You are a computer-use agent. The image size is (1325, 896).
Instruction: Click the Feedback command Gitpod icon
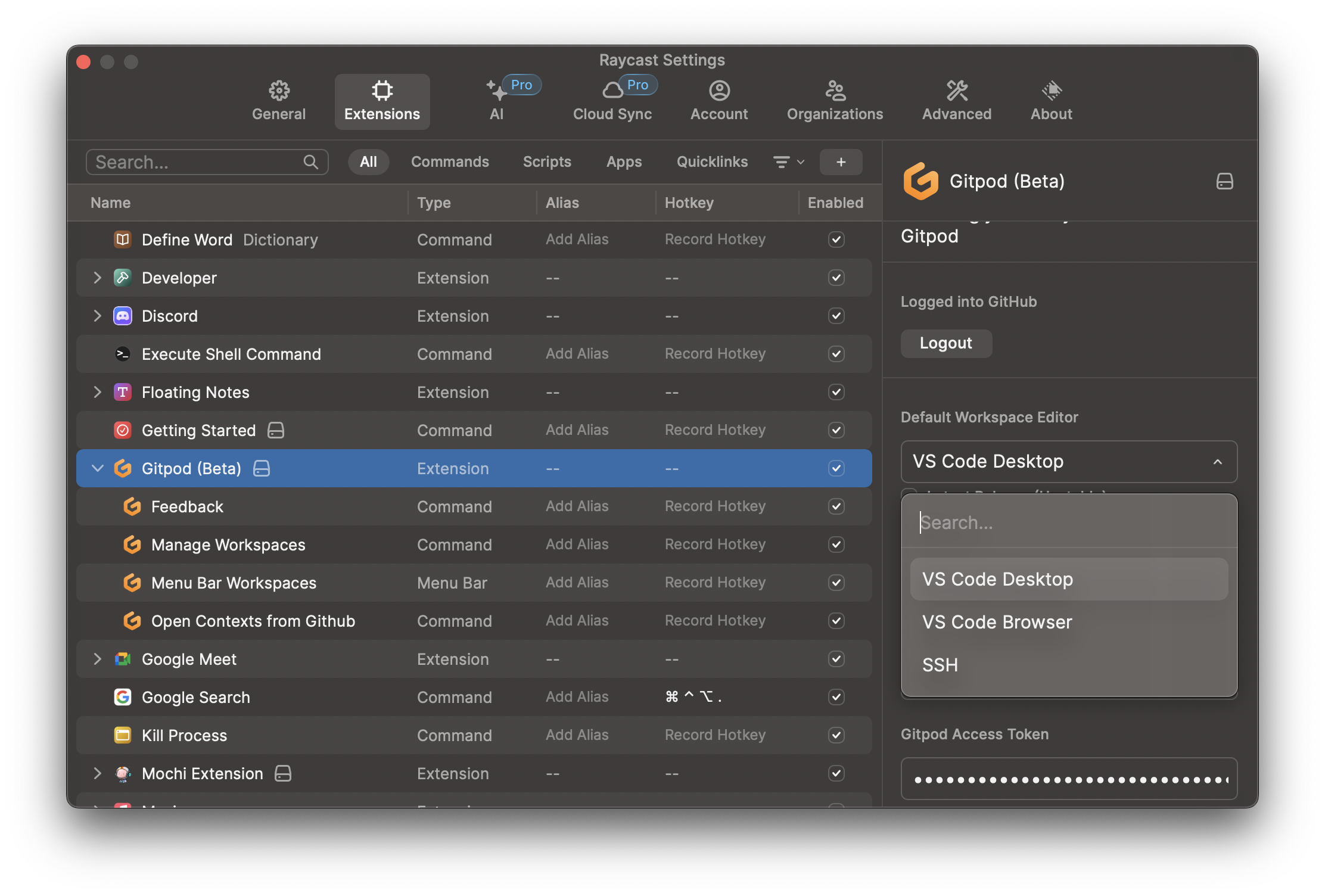[x=132, y=506]
